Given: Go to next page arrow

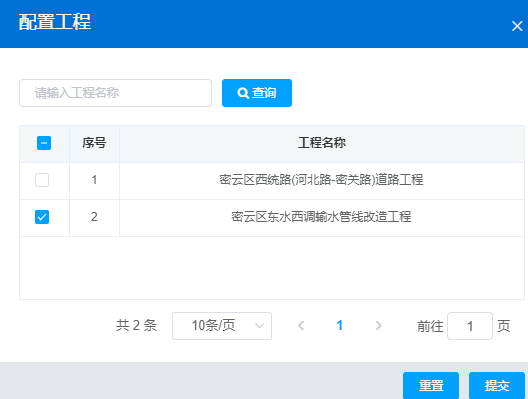Looking at the screenshot, I should pyautogui.click(x=378, y=326).
